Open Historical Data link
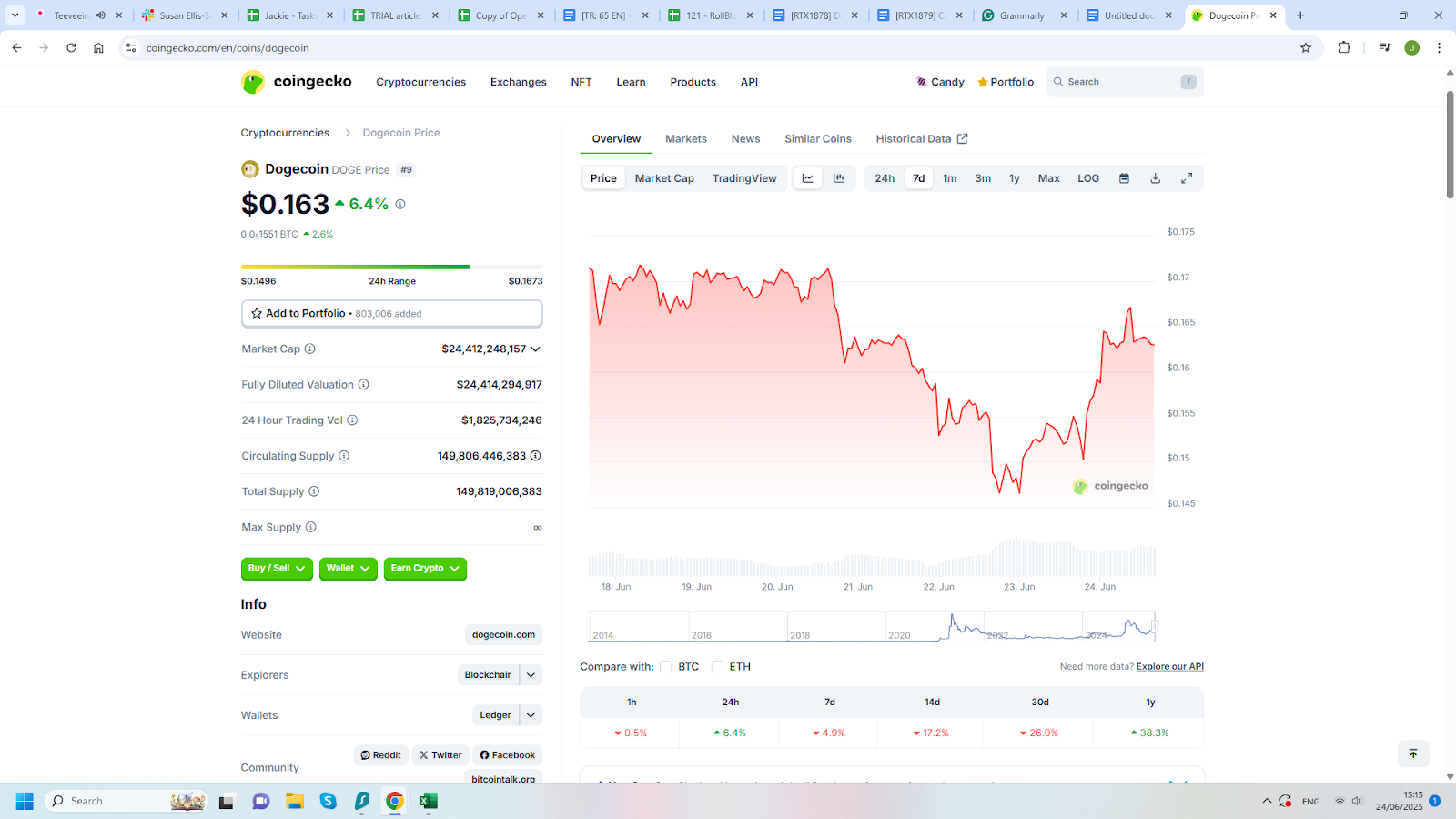Screen dimensions: 1456x819 922,139
